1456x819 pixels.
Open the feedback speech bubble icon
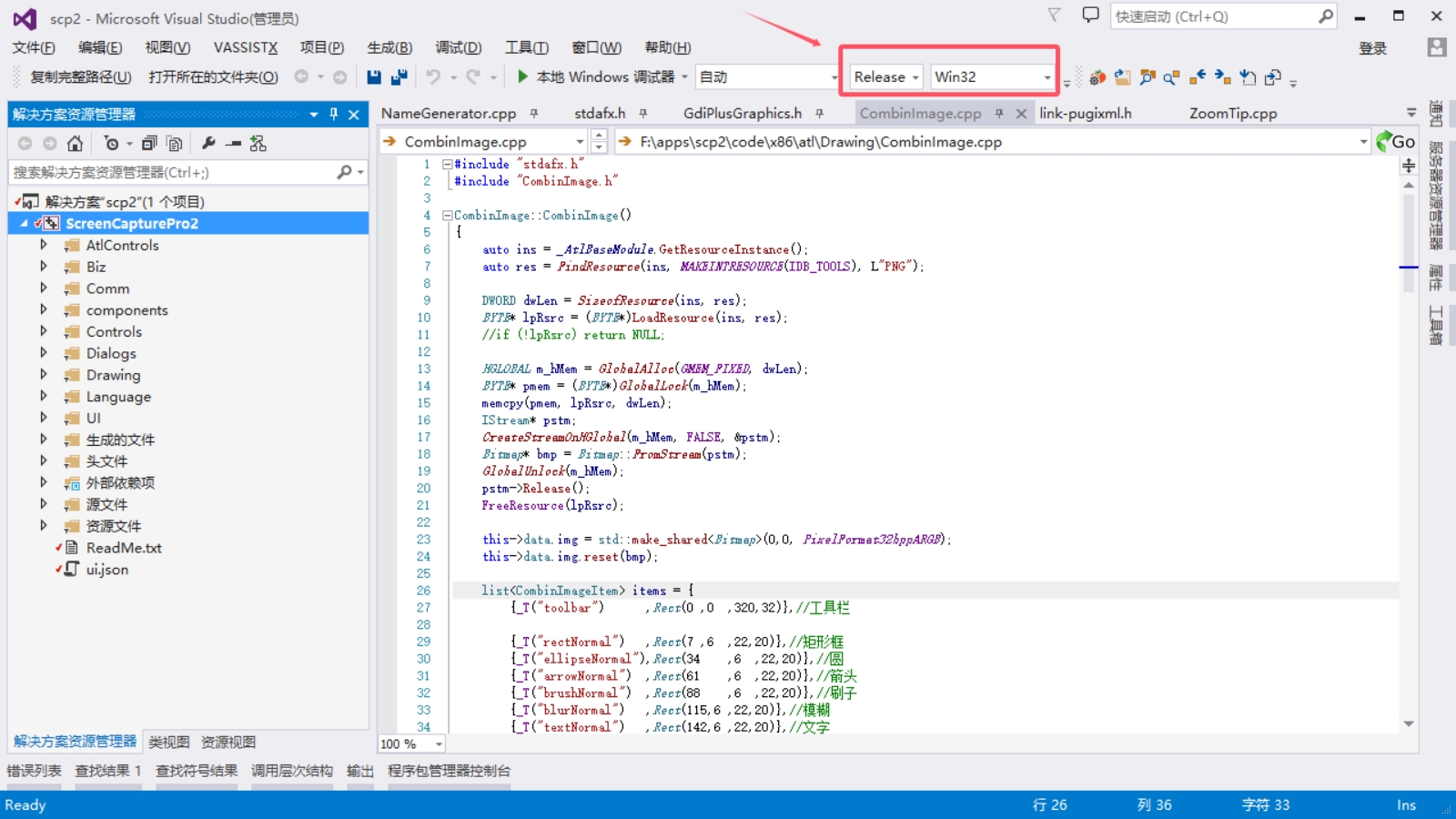[1090, 15]
